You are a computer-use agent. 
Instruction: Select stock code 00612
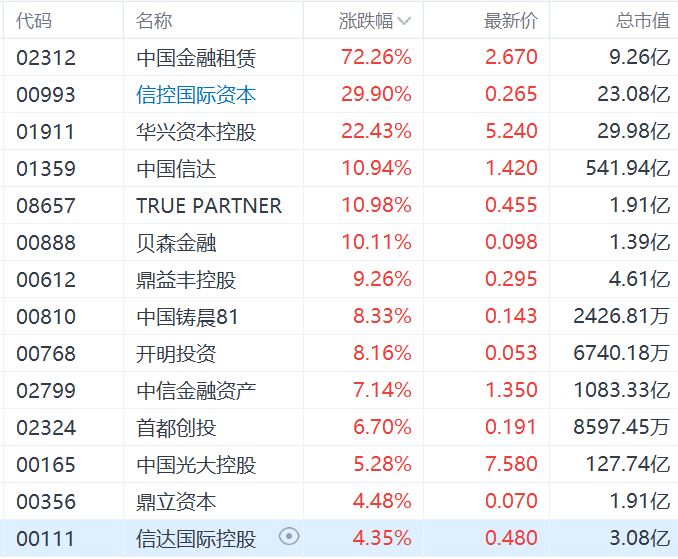(x=46, y=280)
